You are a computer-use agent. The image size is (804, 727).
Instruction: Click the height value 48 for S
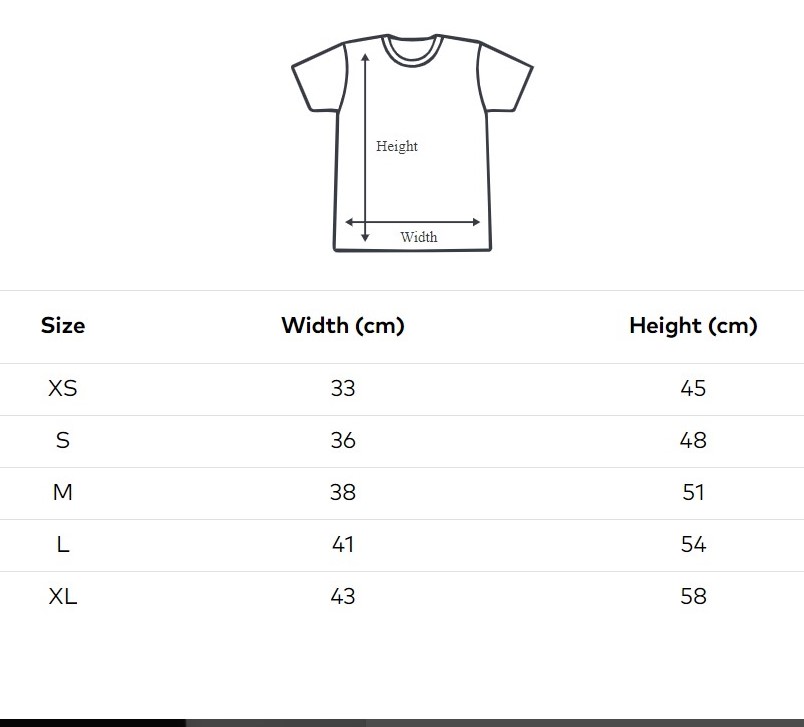pos(693,440)
